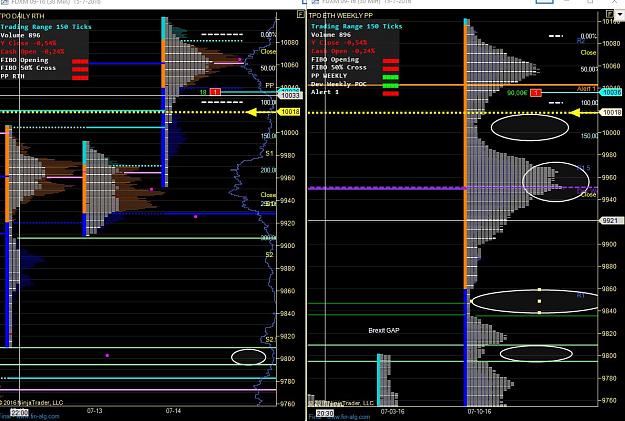The width and height of the screenshot is (625, 421).
Task: Click the Dev Weekly POC green status indicator
Action: click(x=391, y=85)
